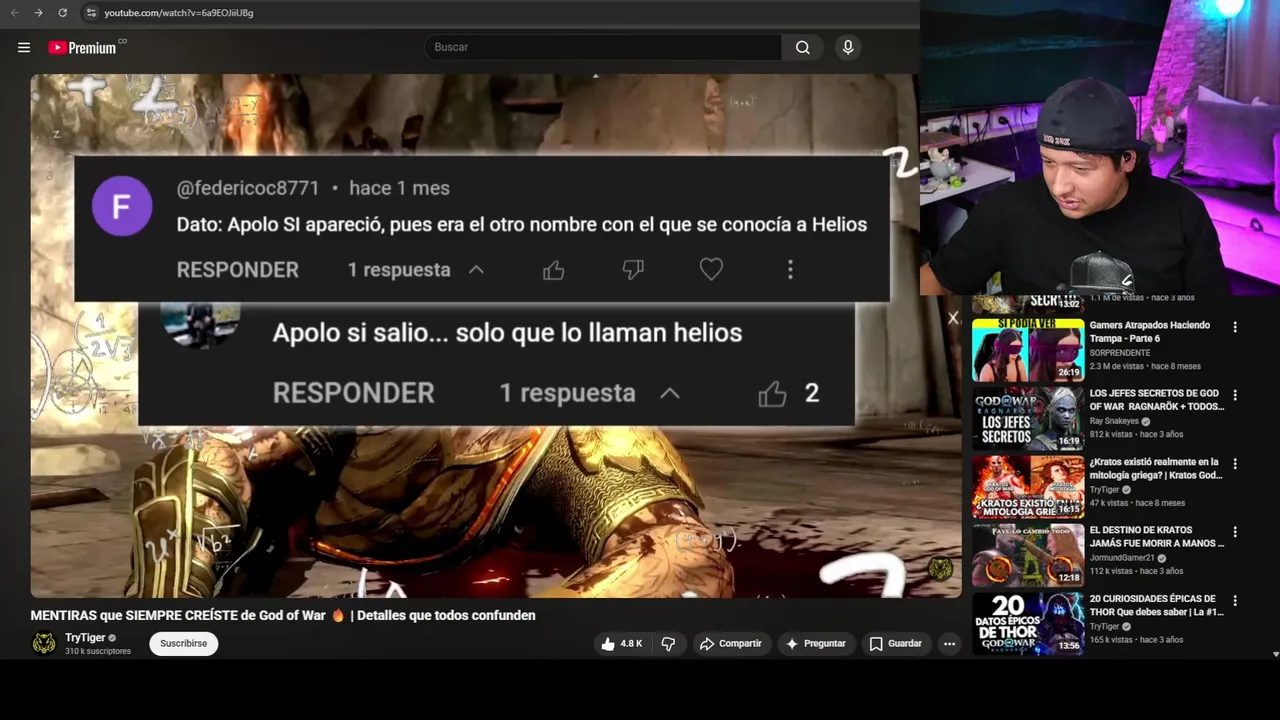Open JormundGamer21 channel name
Image resolution: width=1280 pixels, height=720 pixels.
(x=1122, y=558)
